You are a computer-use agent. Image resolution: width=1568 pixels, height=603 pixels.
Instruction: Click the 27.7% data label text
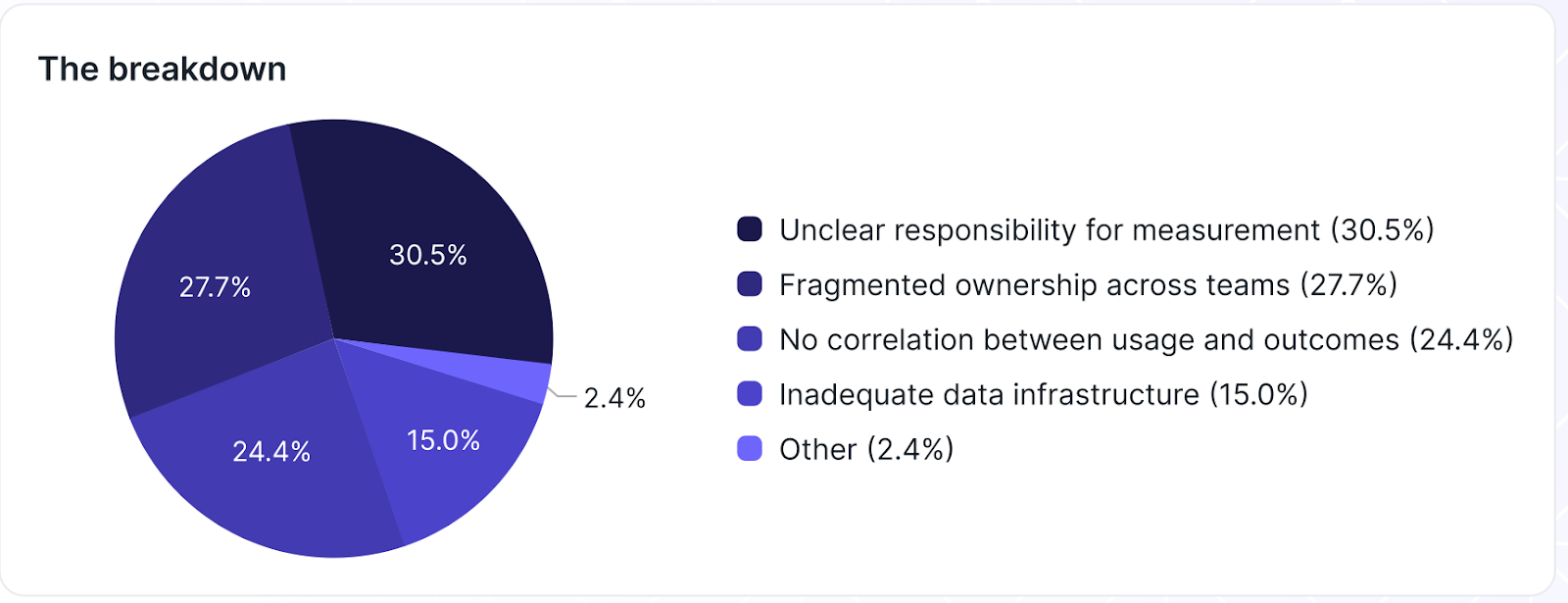[x=215, y=287]
